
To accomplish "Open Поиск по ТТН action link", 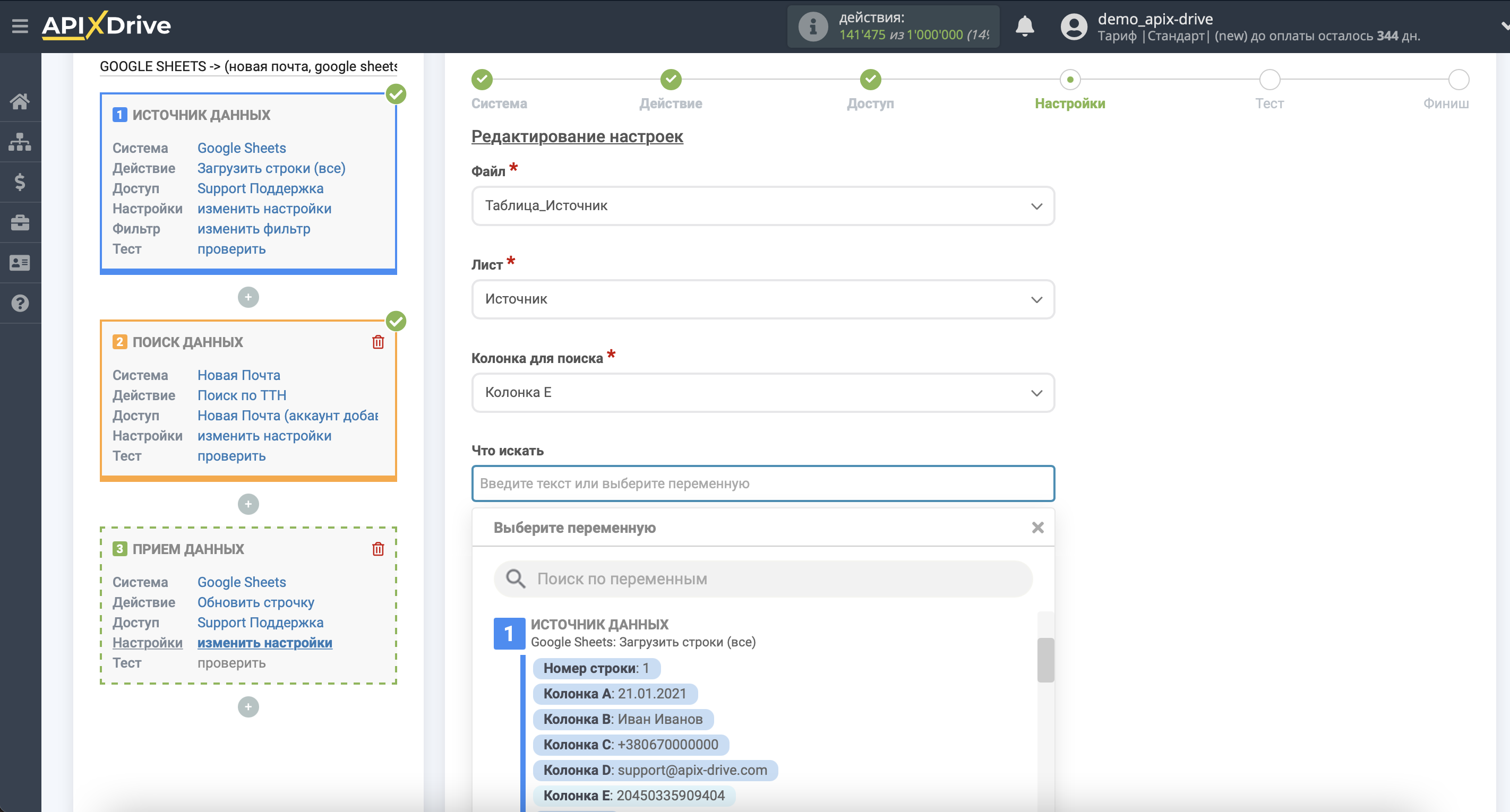I will coord(242,395).
